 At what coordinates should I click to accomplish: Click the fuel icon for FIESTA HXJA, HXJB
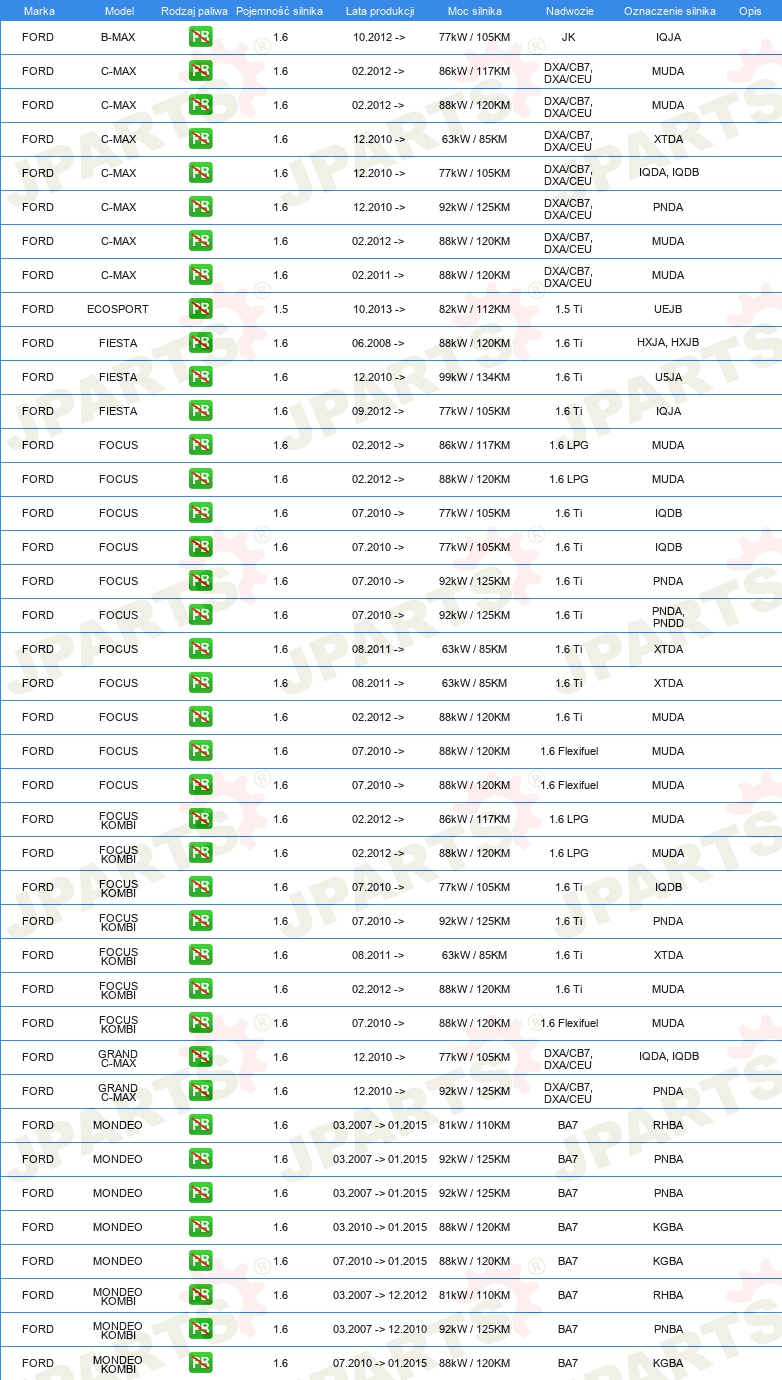(200, 343)
